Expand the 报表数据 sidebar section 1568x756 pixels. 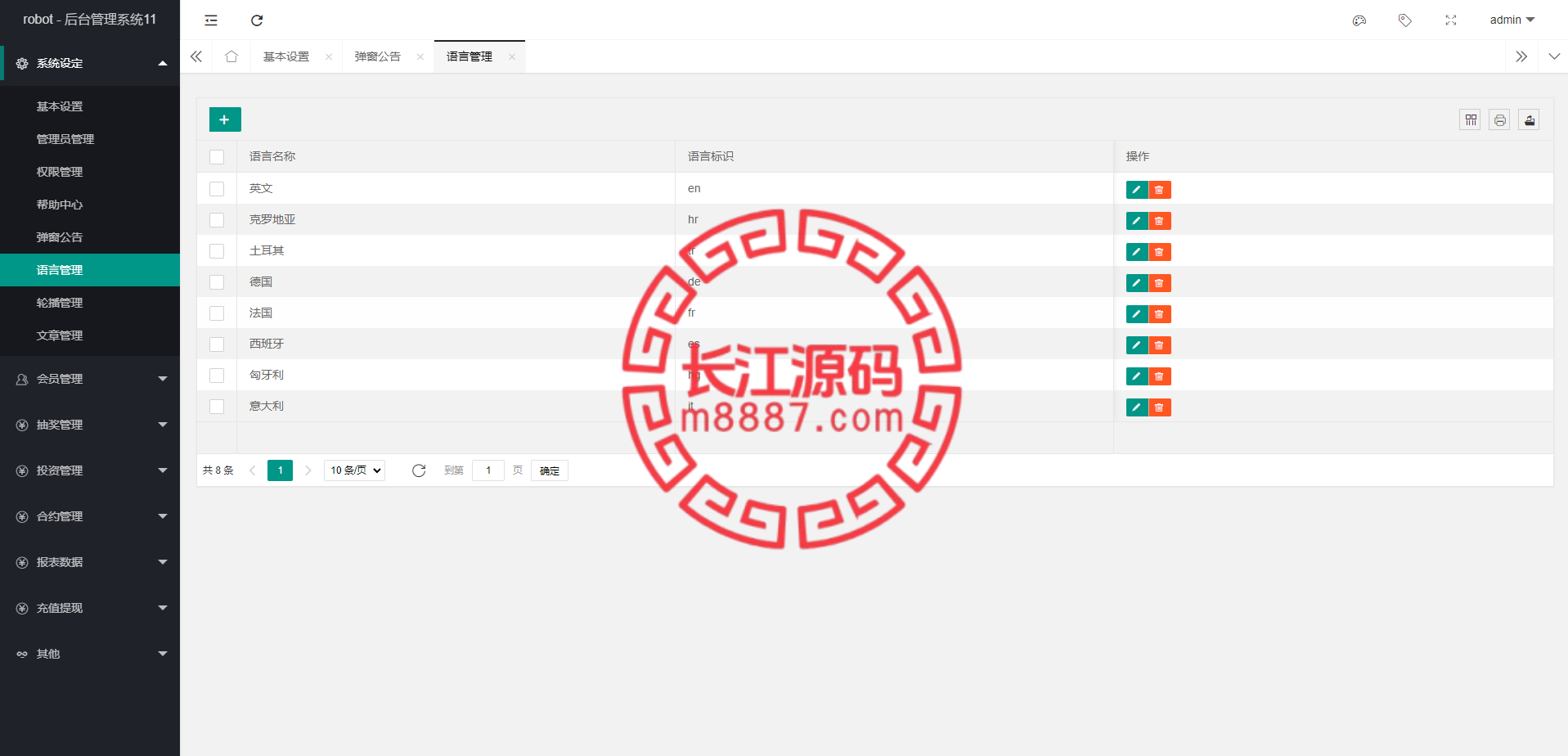pos(90,562)
